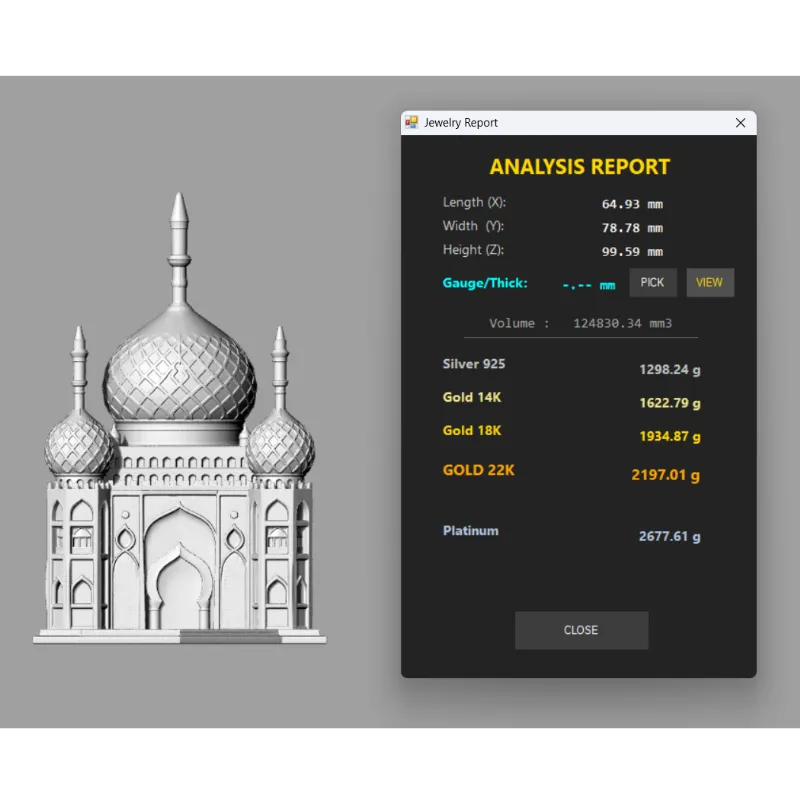Screen dimensions: 800x800
Task: Close the Jewelry Report dialog with X
Action: [740, 123]
